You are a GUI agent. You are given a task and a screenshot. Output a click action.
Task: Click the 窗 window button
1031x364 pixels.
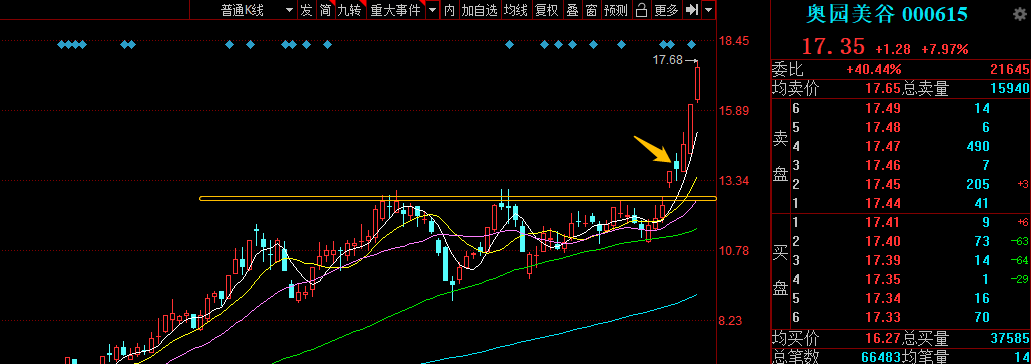591,10
